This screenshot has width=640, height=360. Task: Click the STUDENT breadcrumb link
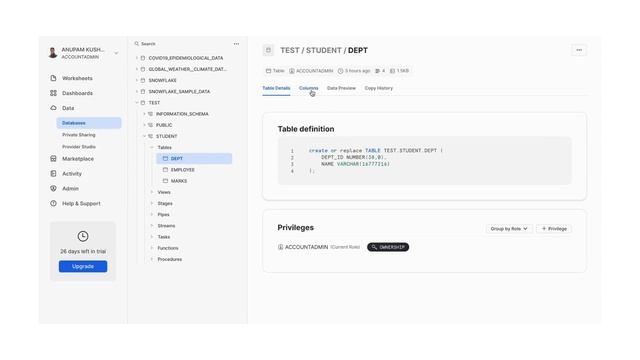pos(323,50)
